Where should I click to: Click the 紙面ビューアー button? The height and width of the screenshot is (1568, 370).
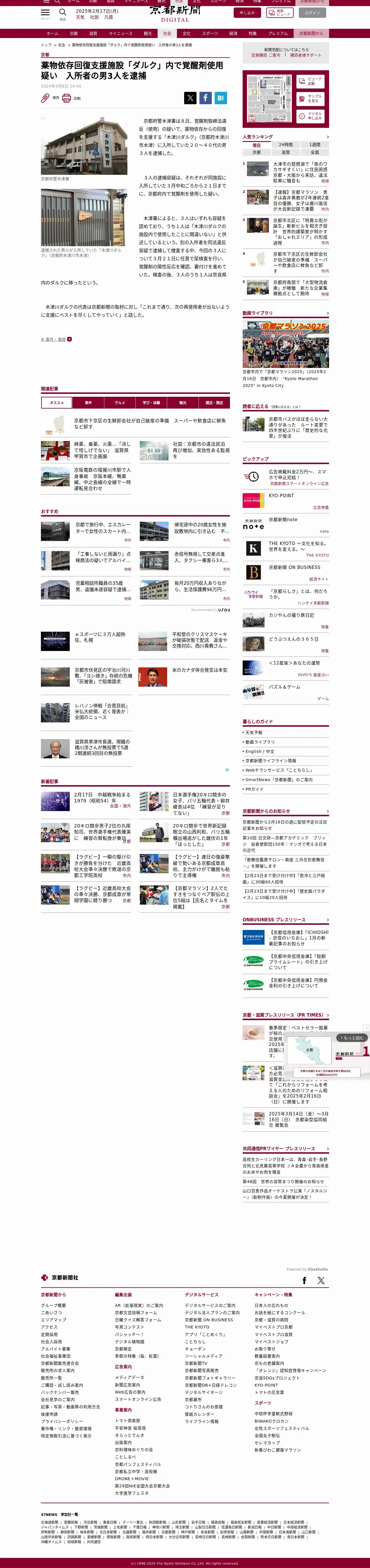click(280, 12)
